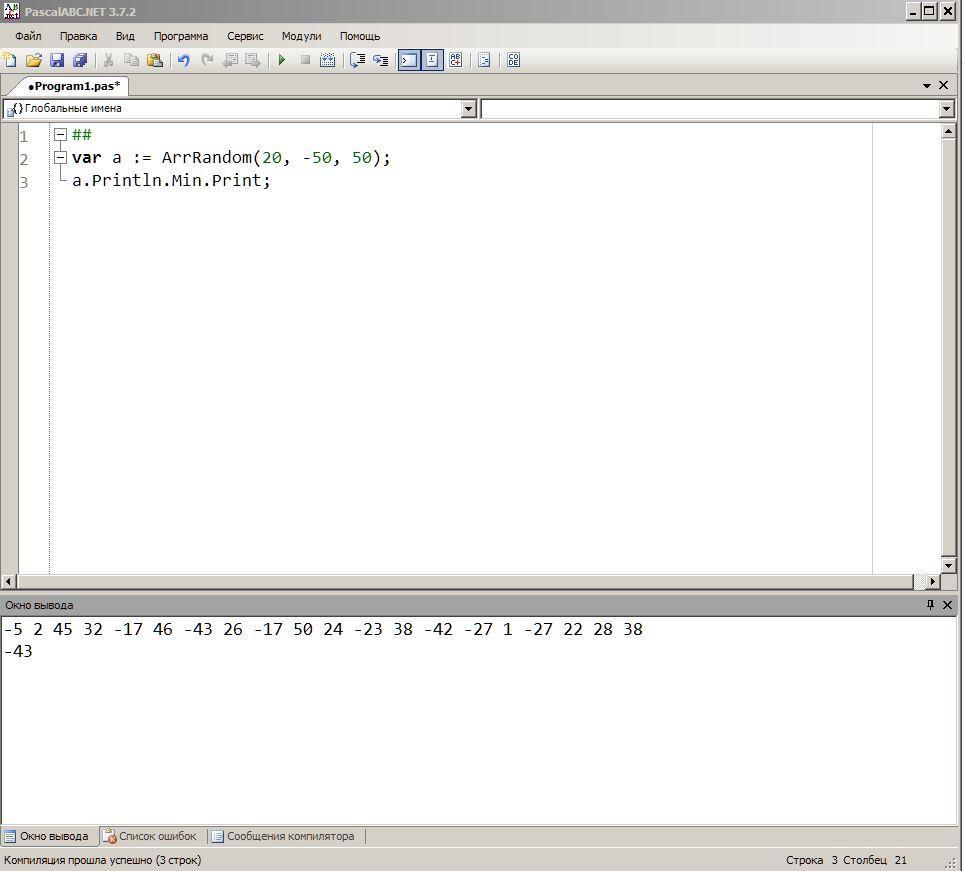Open the editor tab list dropdown arrow

[927, 86]
